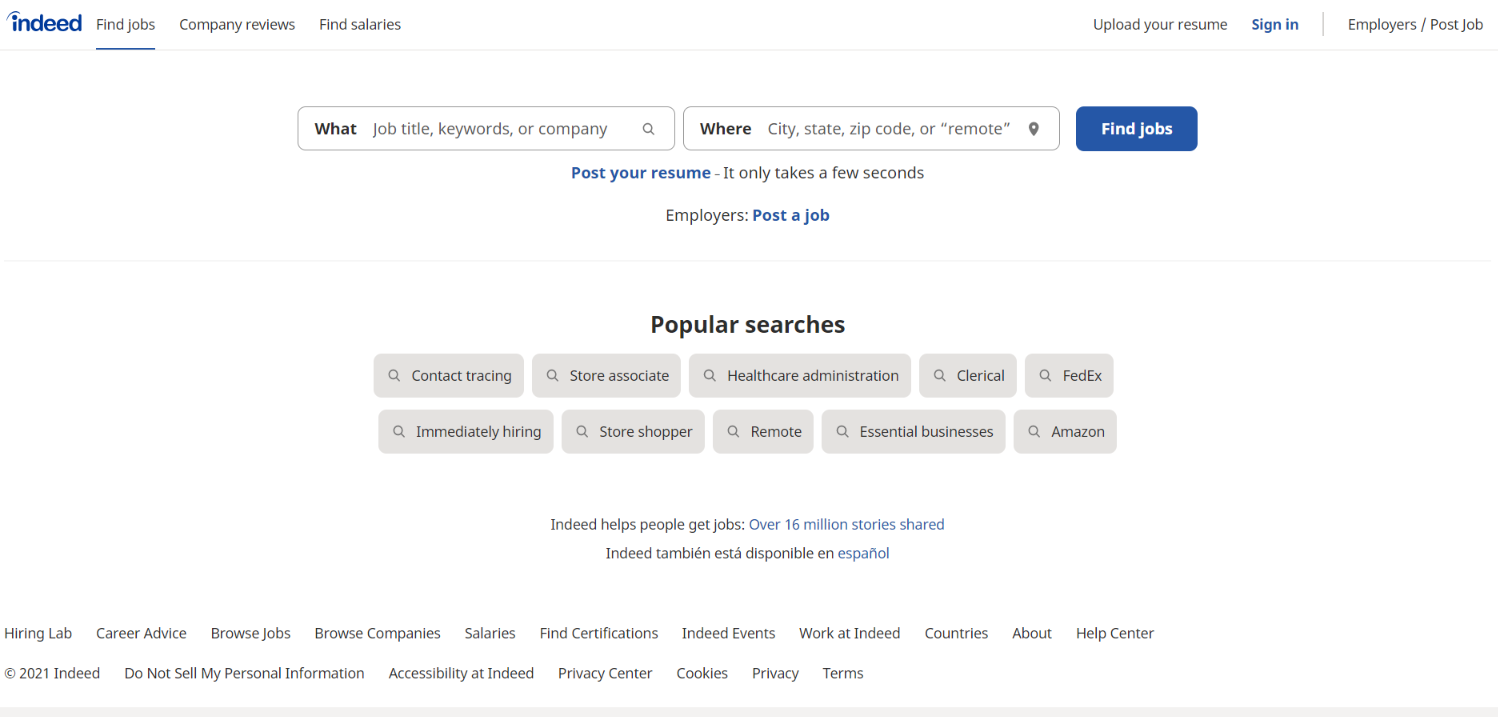Click the © 2021 Indeed text
Image resolution: width=1498 pixels, height=717 pixels.
pos(52,673)
